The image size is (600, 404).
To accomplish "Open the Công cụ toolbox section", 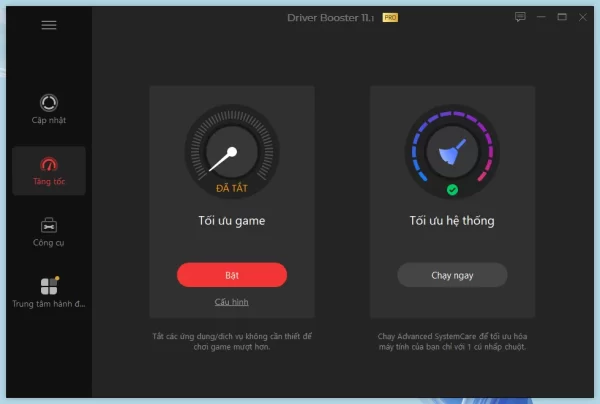I will pos(49,232).
